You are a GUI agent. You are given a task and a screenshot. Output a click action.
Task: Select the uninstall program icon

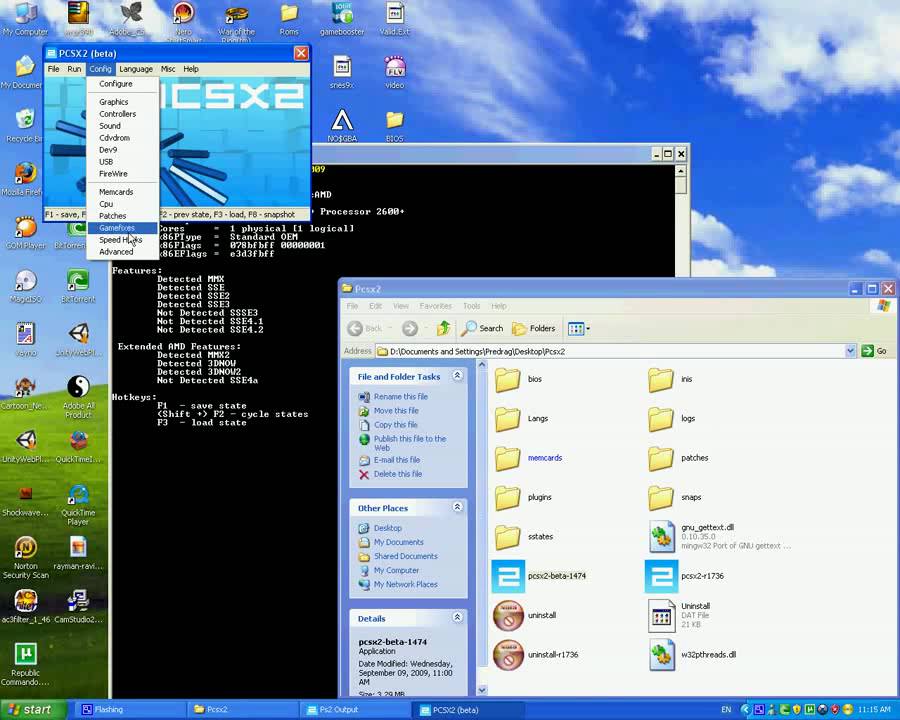coord(509,616)
